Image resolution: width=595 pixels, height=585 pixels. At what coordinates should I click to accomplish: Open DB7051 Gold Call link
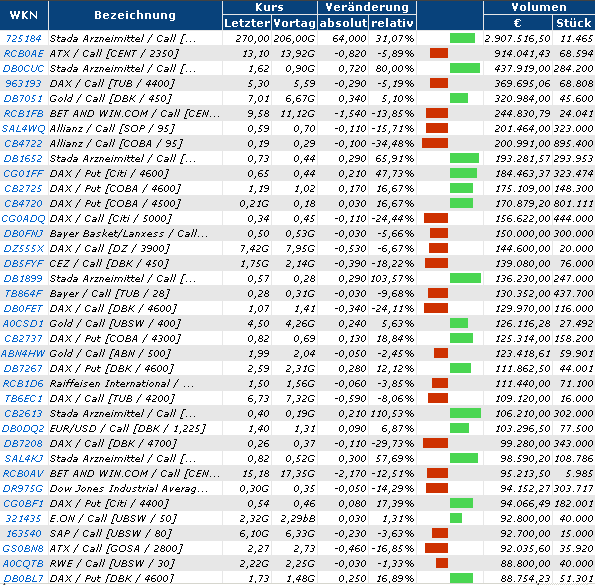pos(24,99)
